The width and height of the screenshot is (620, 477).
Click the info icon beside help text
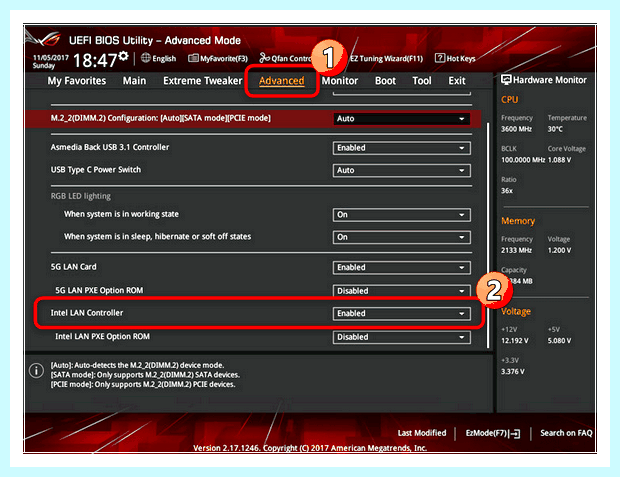tap(36, 371)
